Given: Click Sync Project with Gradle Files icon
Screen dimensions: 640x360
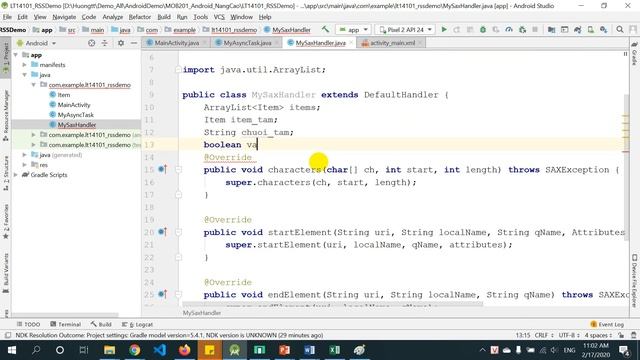Looking at the screenshot, I should [577, 29].
